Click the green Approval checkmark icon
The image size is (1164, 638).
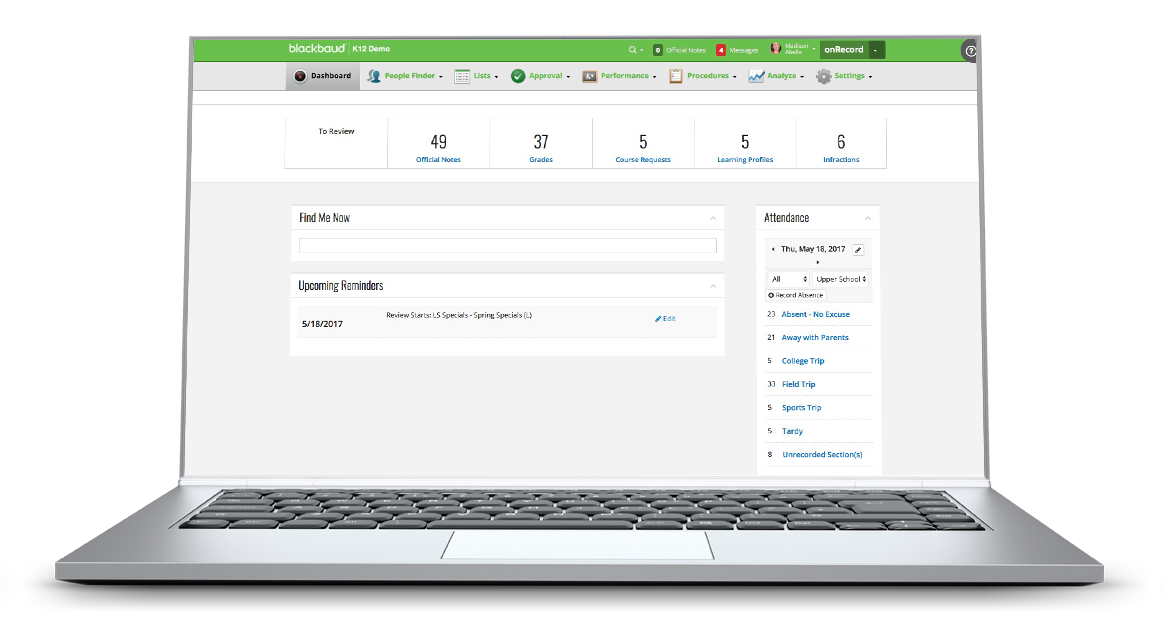[517, 75]
